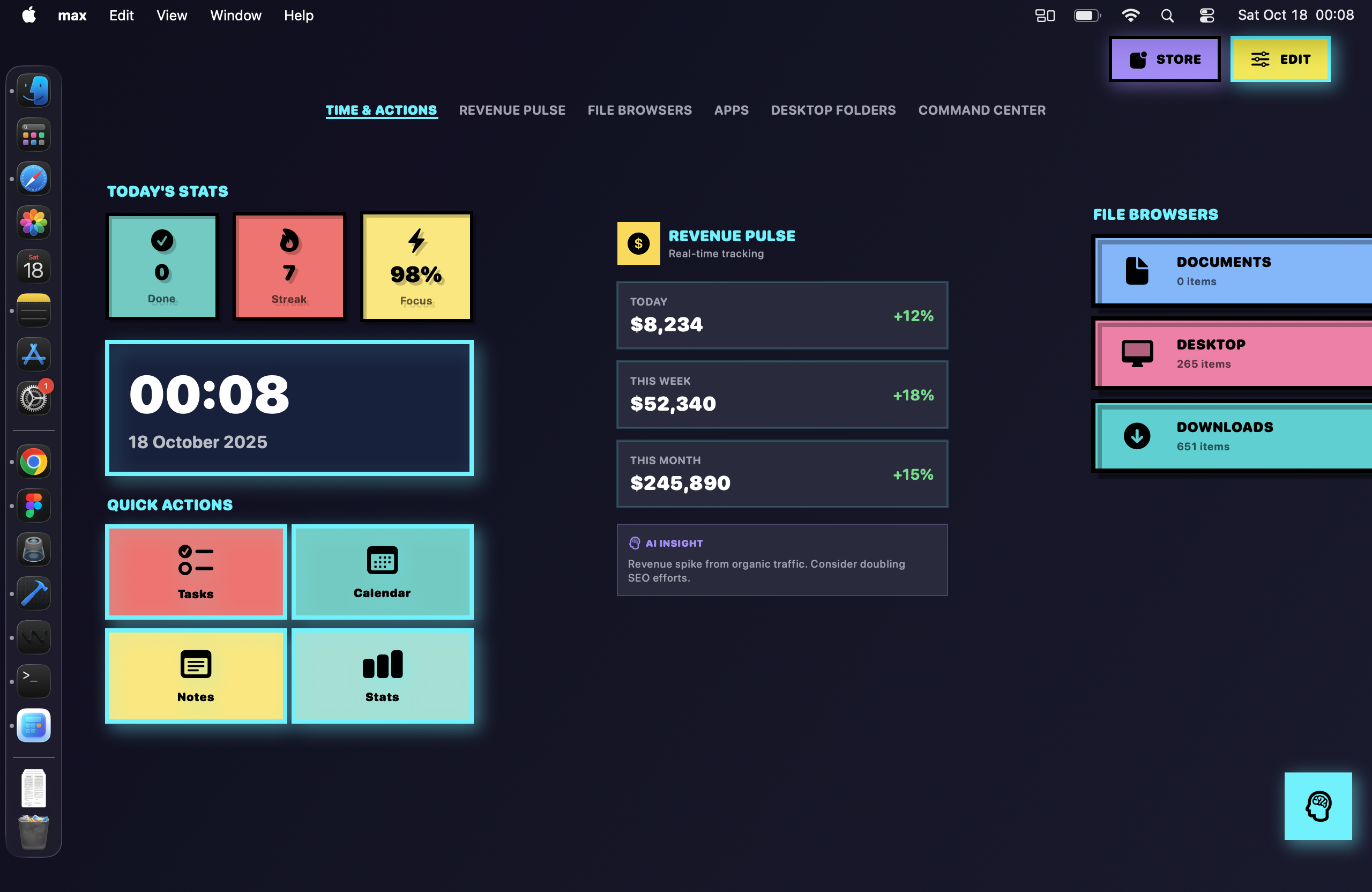Open the Notes quick action
This screenshot has width=1372, height=892.
pyautogui.click(x=196, y=676)
